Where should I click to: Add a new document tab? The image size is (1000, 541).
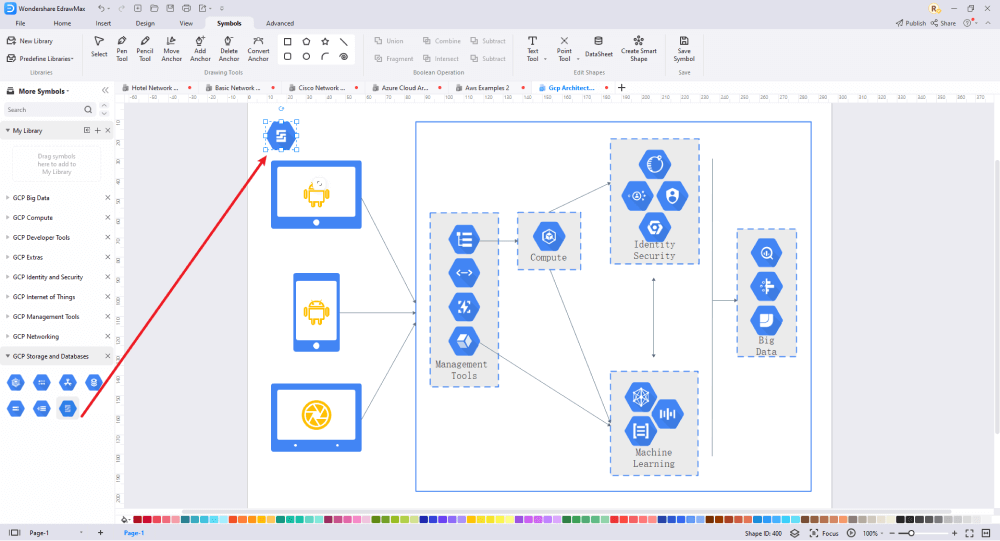[621, 87]
